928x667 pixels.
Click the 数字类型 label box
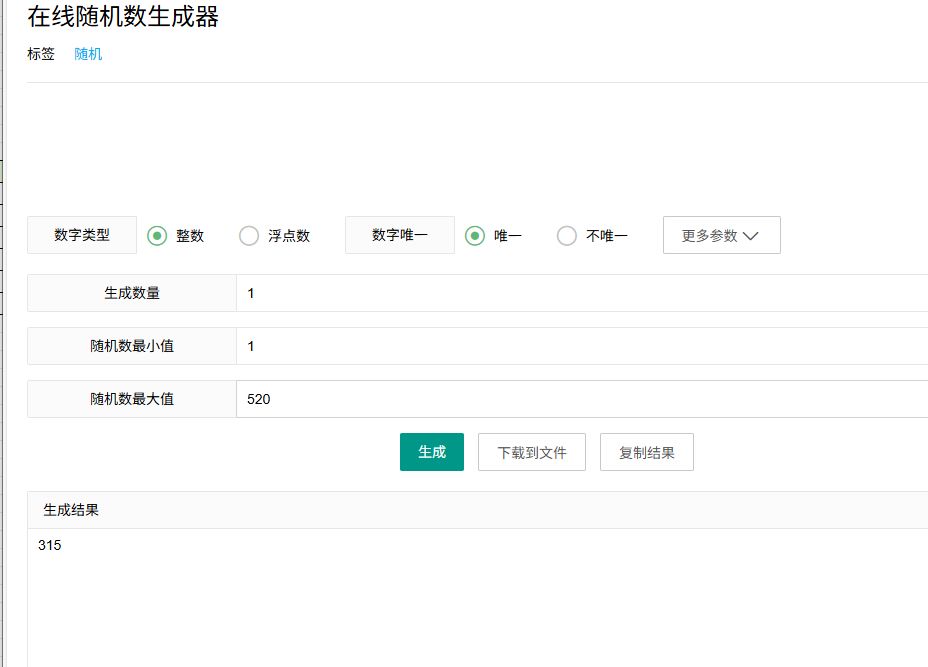tap(82, 235)
